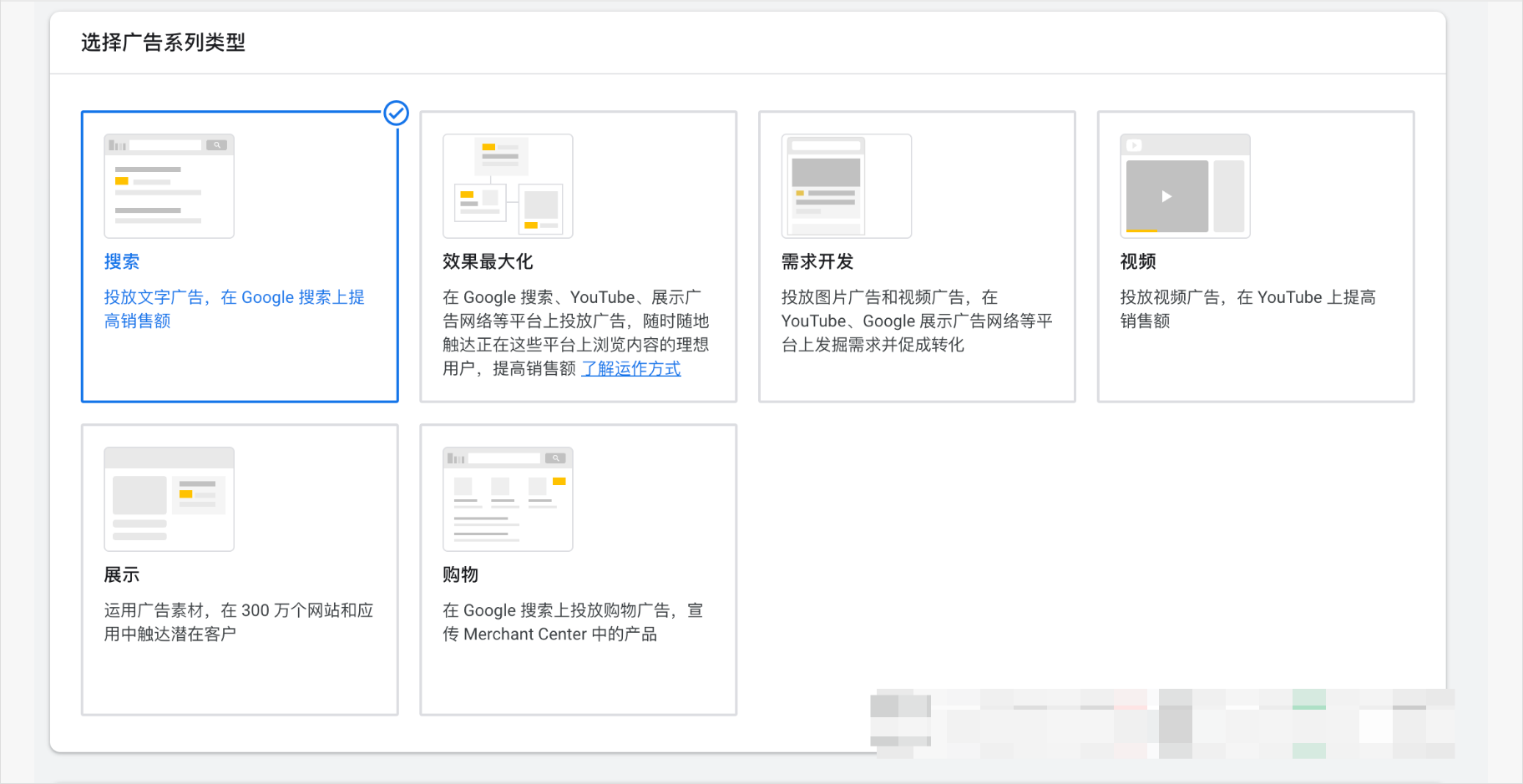The image size is (1523, 784).
Task: Click the 投放图片广告和视频广告 description
Action: pos(917,321)
